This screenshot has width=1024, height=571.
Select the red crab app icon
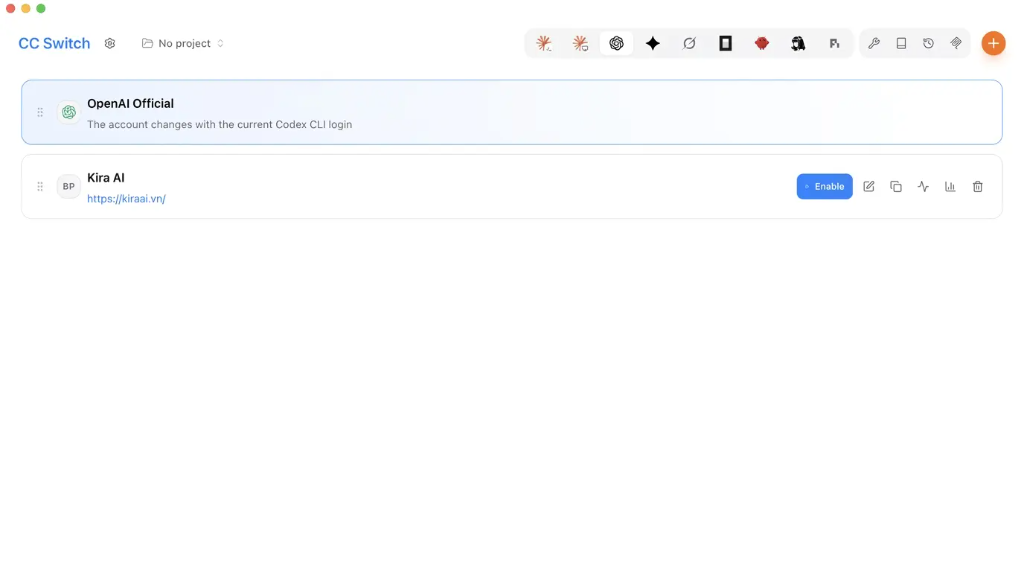click(x=761, y=43)
